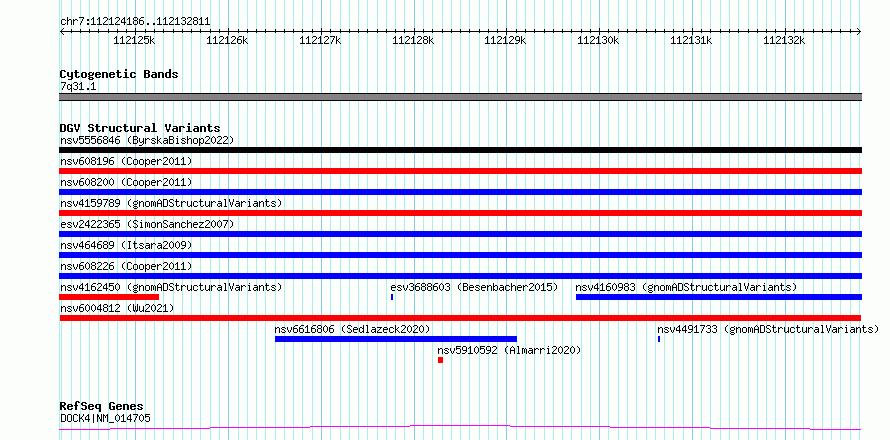Viewport: 890px width, 440px height.
Task: Click the gray 7q31.1 cytogenetic band bar
Action: click(460, 97)
